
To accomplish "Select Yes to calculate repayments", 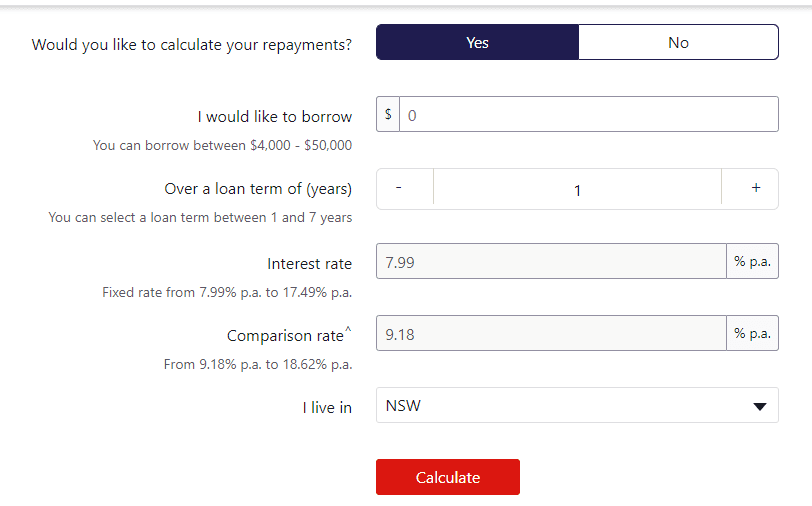I will [477, 43].
